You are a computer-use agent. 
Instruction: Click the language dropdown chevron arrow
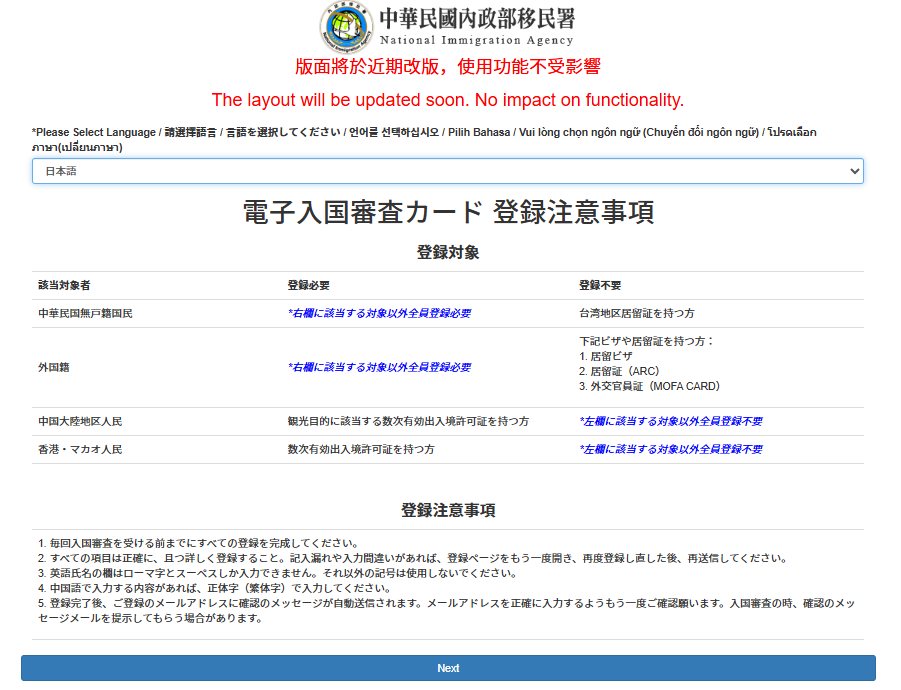(x=853, y=171)
